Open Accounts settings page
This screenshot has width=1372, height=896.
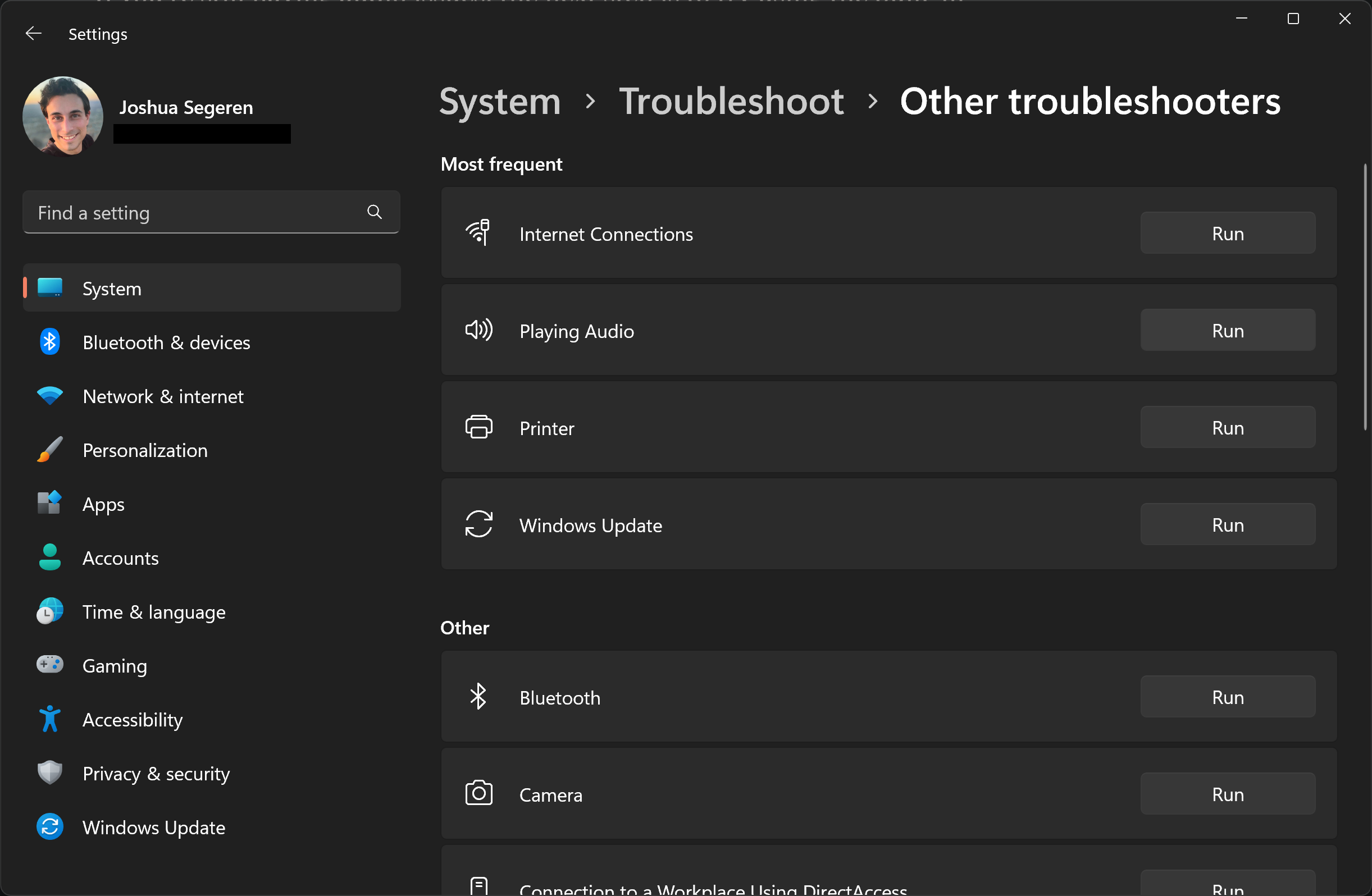tap(212, 557)
